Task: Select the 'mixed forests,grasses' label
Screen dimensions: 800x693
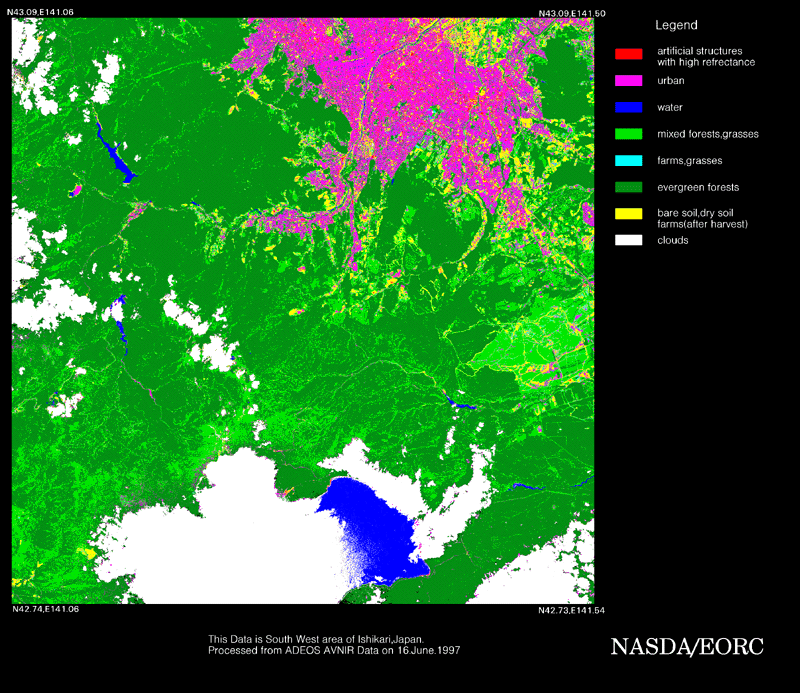Action: click(708, 134)
